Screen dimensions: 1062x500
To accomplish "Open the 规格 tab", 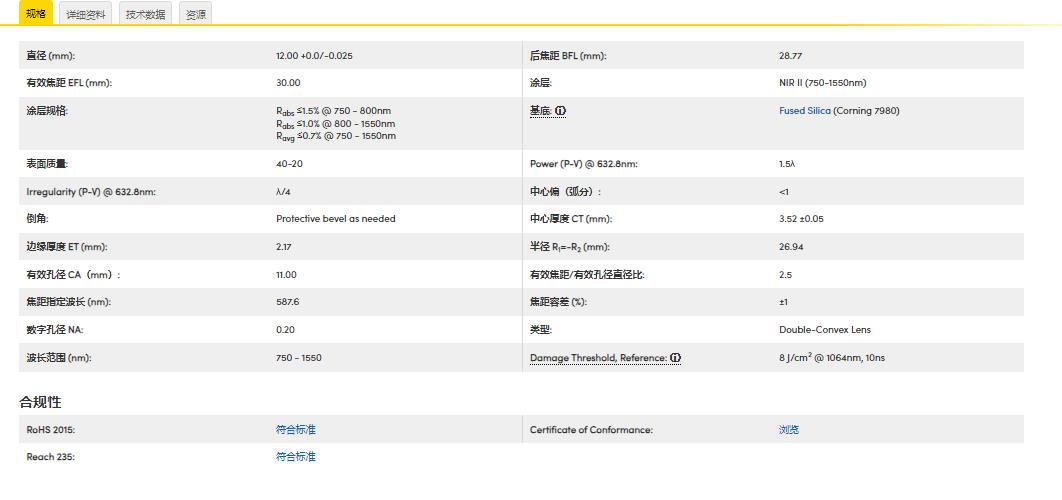I will coord(36,14).
